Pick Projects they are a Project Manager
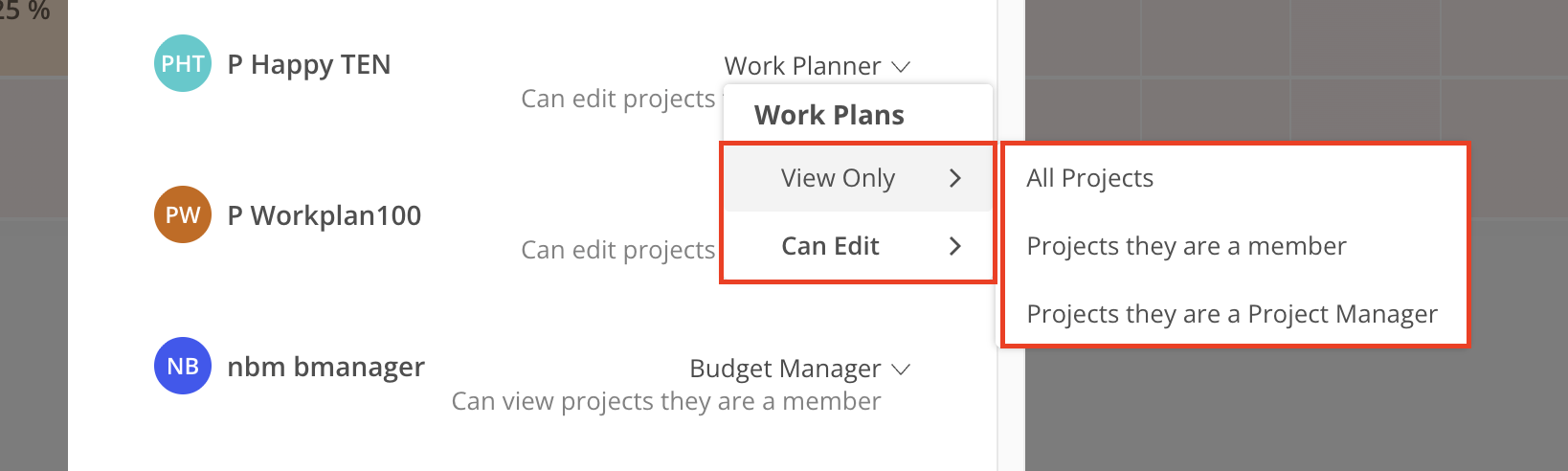This screenshot has width=1568, height=471. pos(1232,314)
